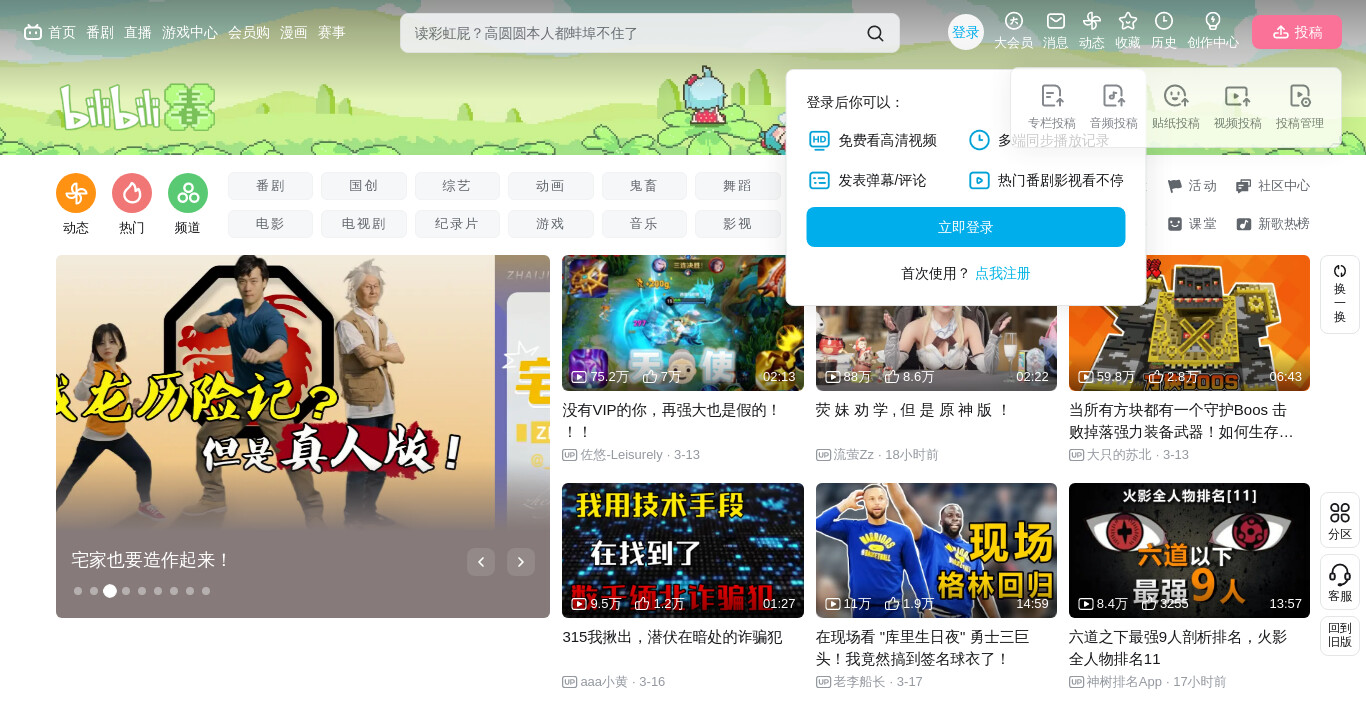Open 消息 mail icon

[1056, 21]
